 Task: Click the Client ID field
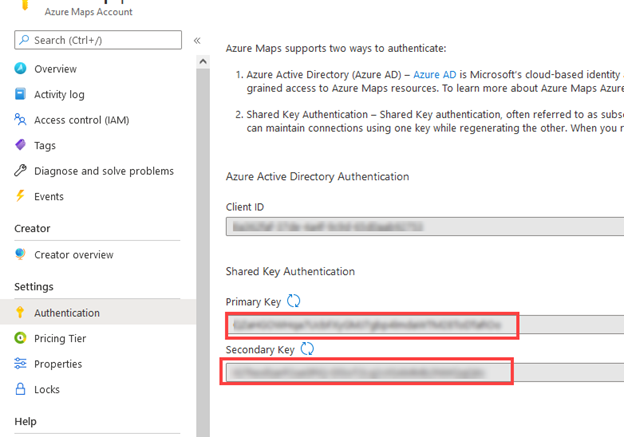(425, 226)
